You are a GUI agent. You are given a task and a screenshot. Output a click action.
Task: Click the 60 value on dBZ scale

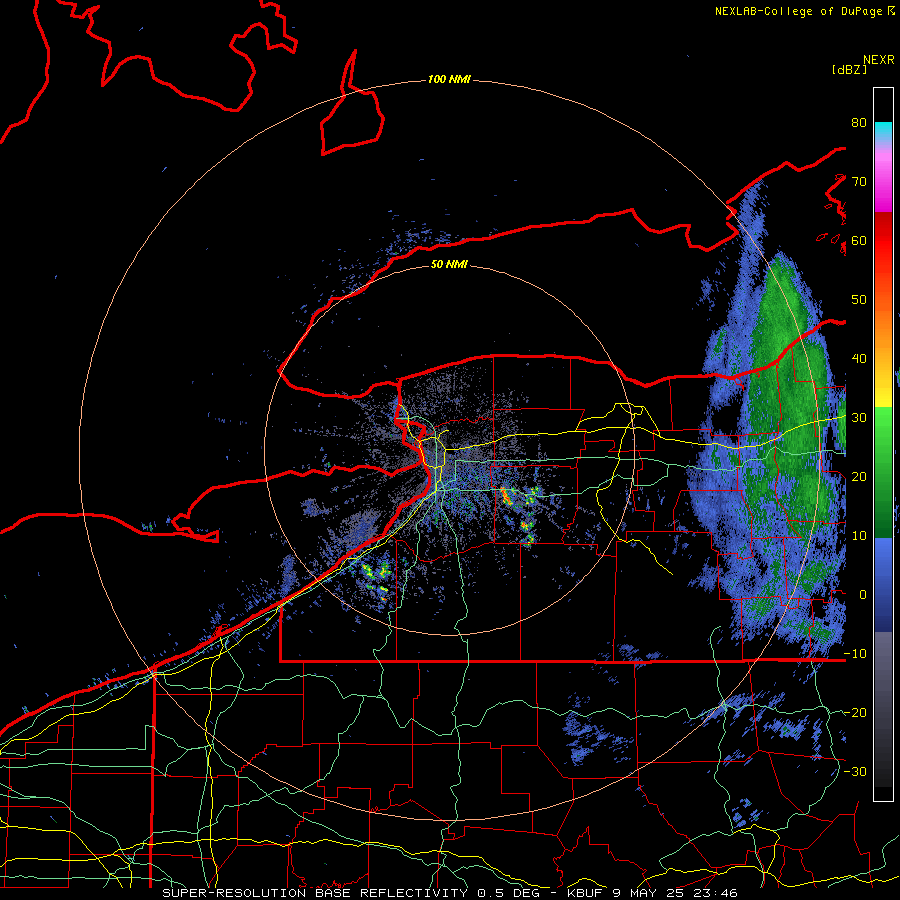tap(859, 240)
